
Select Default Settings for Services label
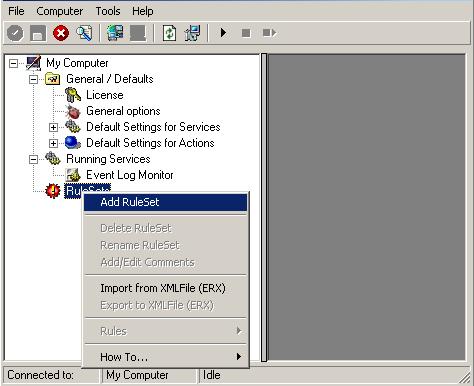click(x=153, y=127)
